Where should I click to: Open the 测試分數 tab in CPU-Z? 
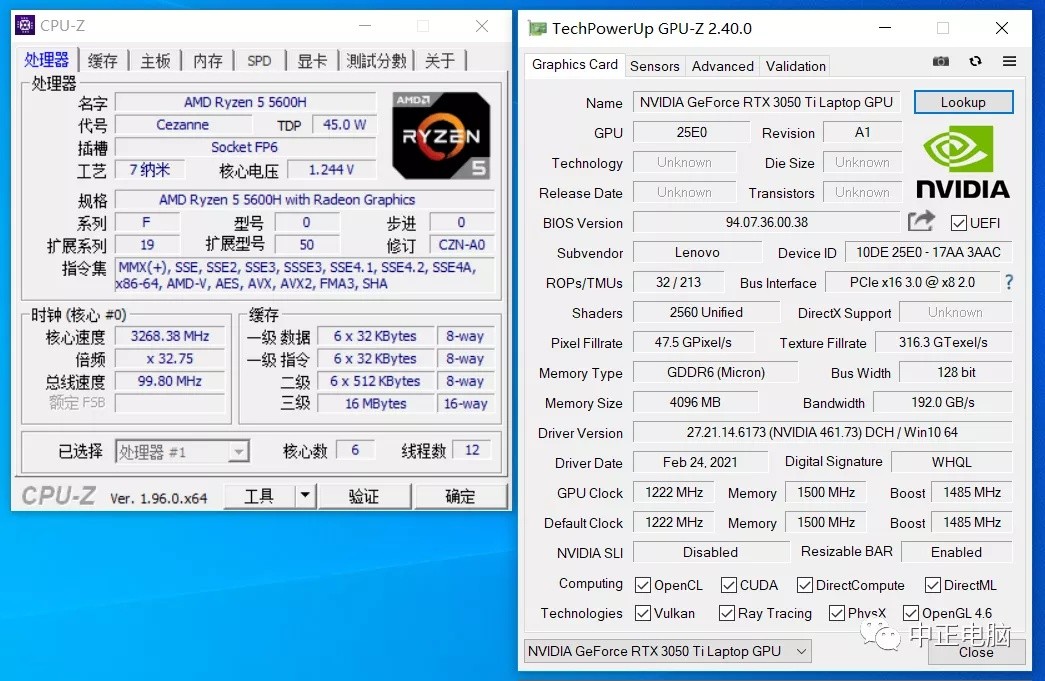pyautogui.click(x=376, y=61)
